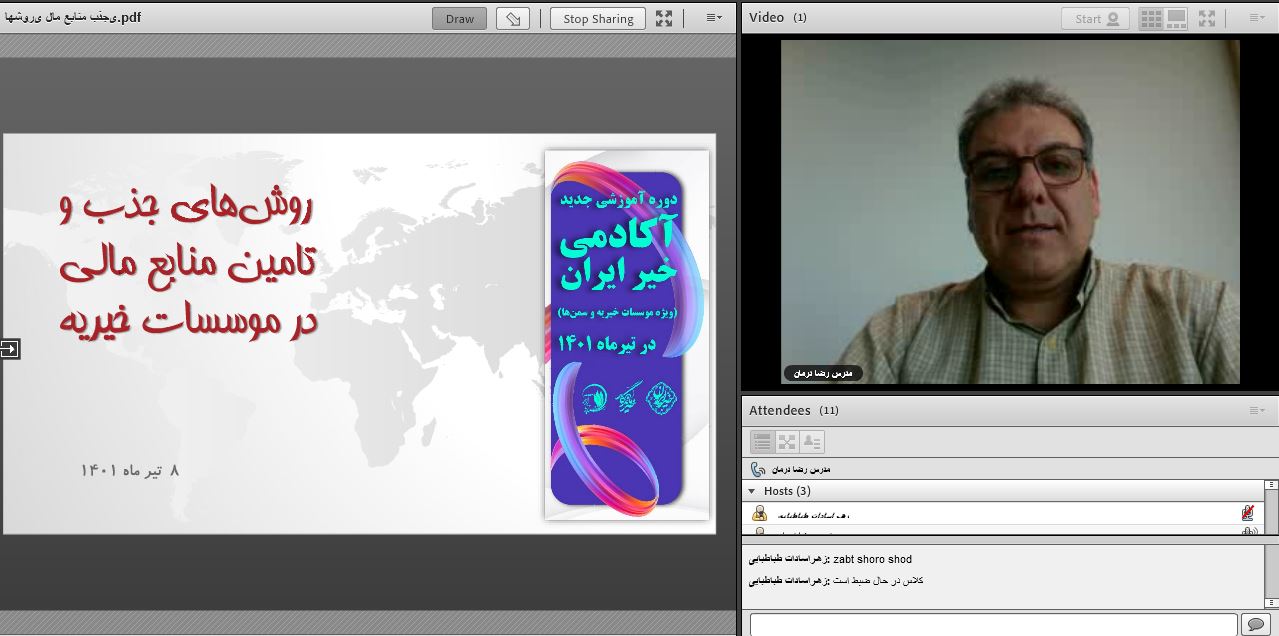Open breakout room view in Attendees pod
The width and height of the screenshot is (1279, 636).
click(x=788, y=441)
